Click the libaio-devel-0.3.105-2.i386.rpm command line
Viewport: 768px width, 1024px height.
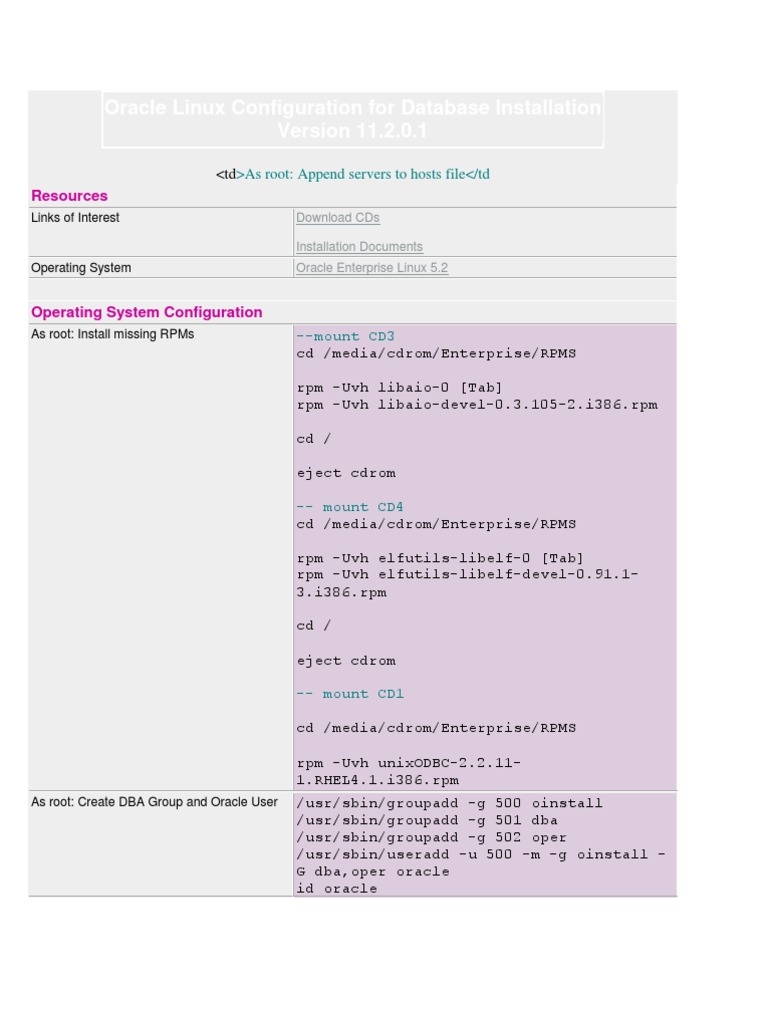click(477, 404)
